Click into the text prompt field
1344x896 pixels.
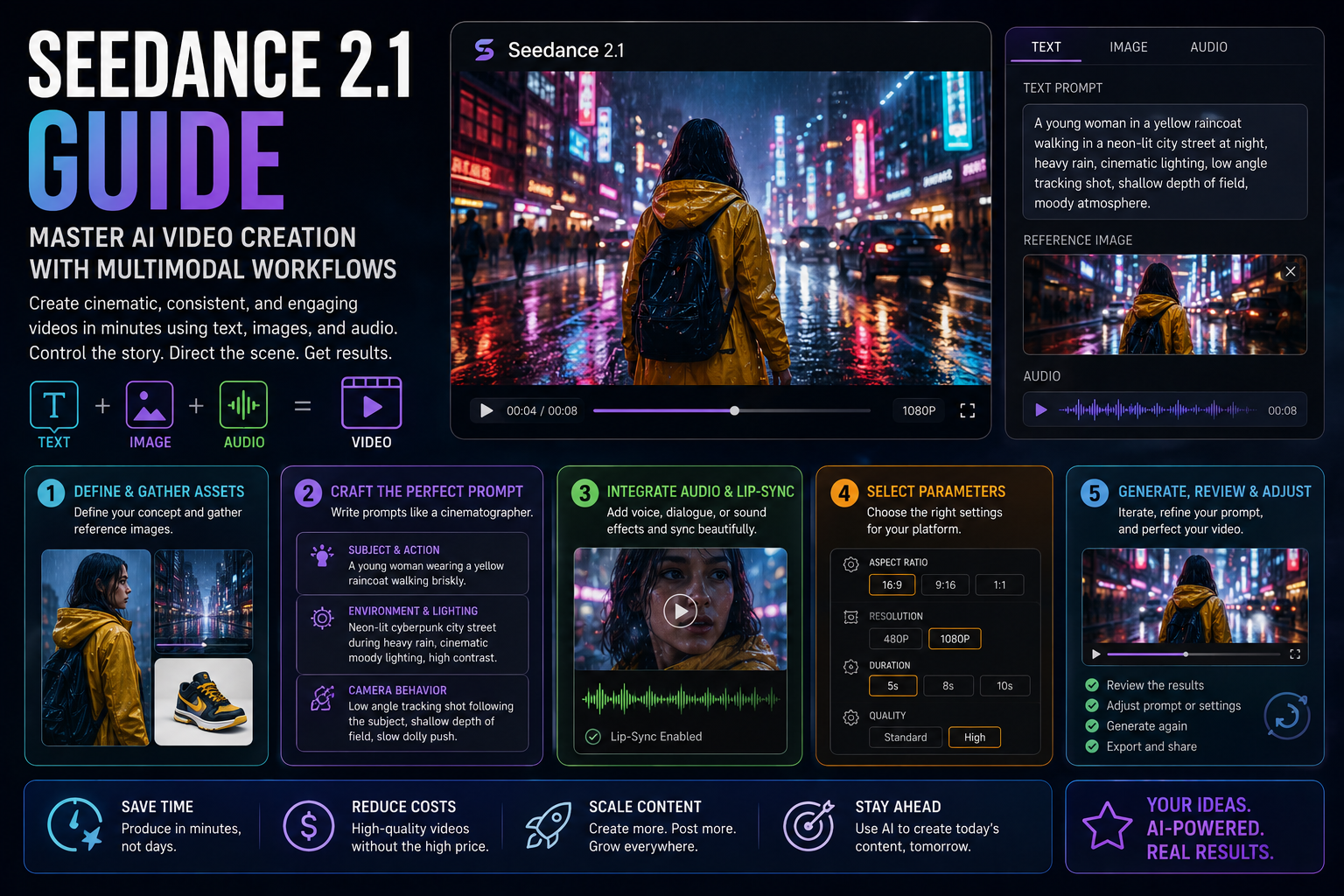[1165, 162]
